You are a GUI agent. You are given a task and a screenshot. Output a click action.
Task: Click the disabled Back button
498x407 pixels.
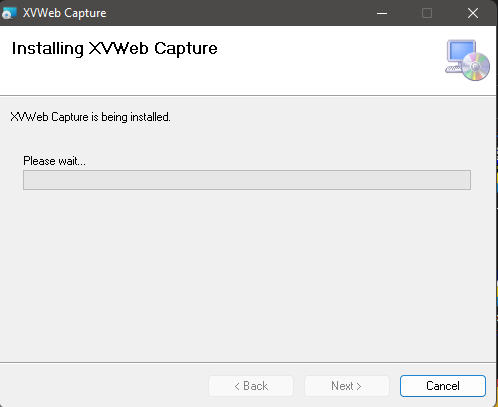point(251,386)
